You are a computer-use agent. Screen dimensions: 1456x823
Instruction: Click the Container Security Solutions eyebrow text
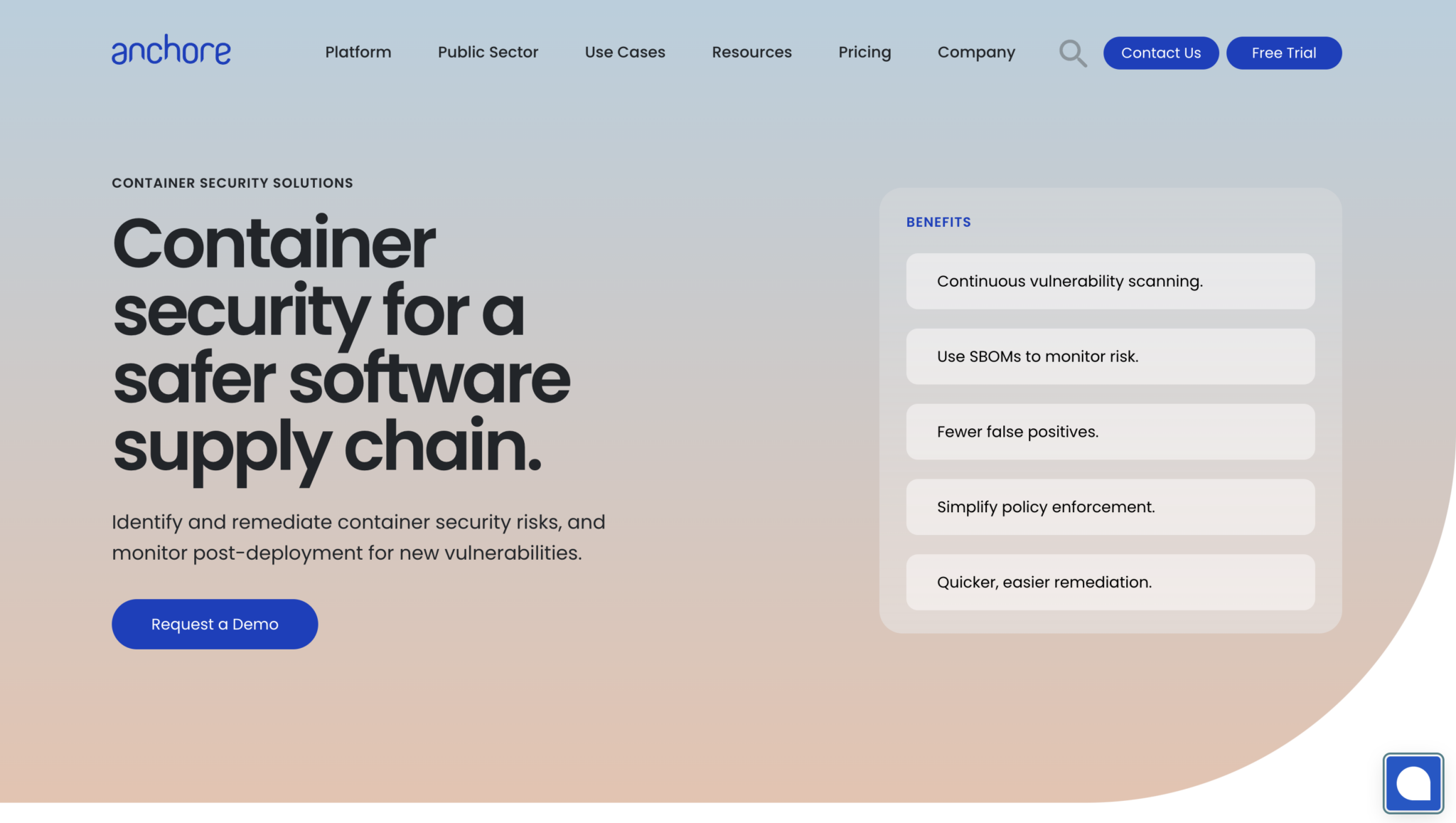[x=232, y=183]
